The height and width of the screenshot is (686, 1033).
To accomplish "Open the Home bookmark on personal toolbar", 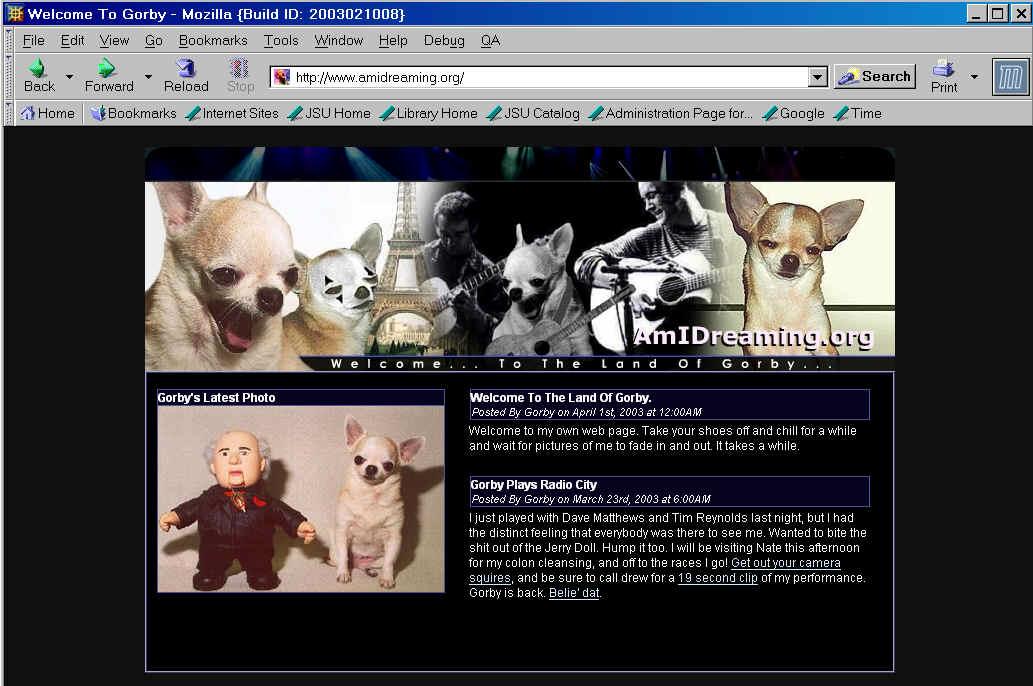I will click(47, 113).
